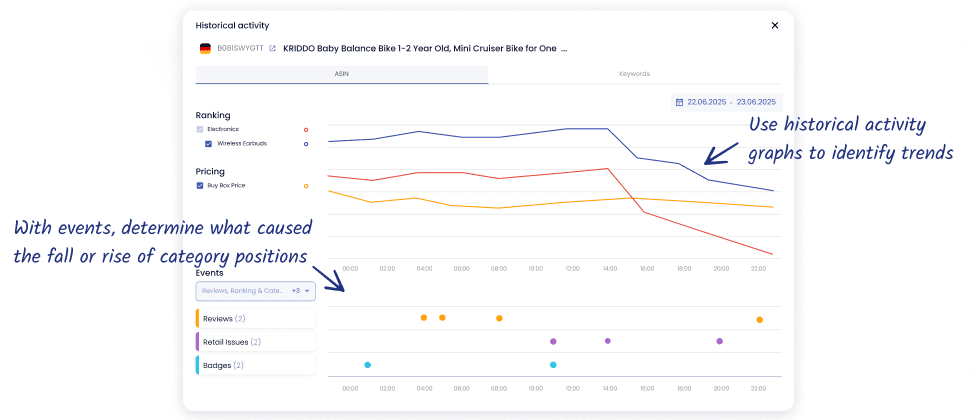The width and height of the screenshot is (977, 420).
Task: Open the Events filter dropdown
Action: (x=256, y=291)
